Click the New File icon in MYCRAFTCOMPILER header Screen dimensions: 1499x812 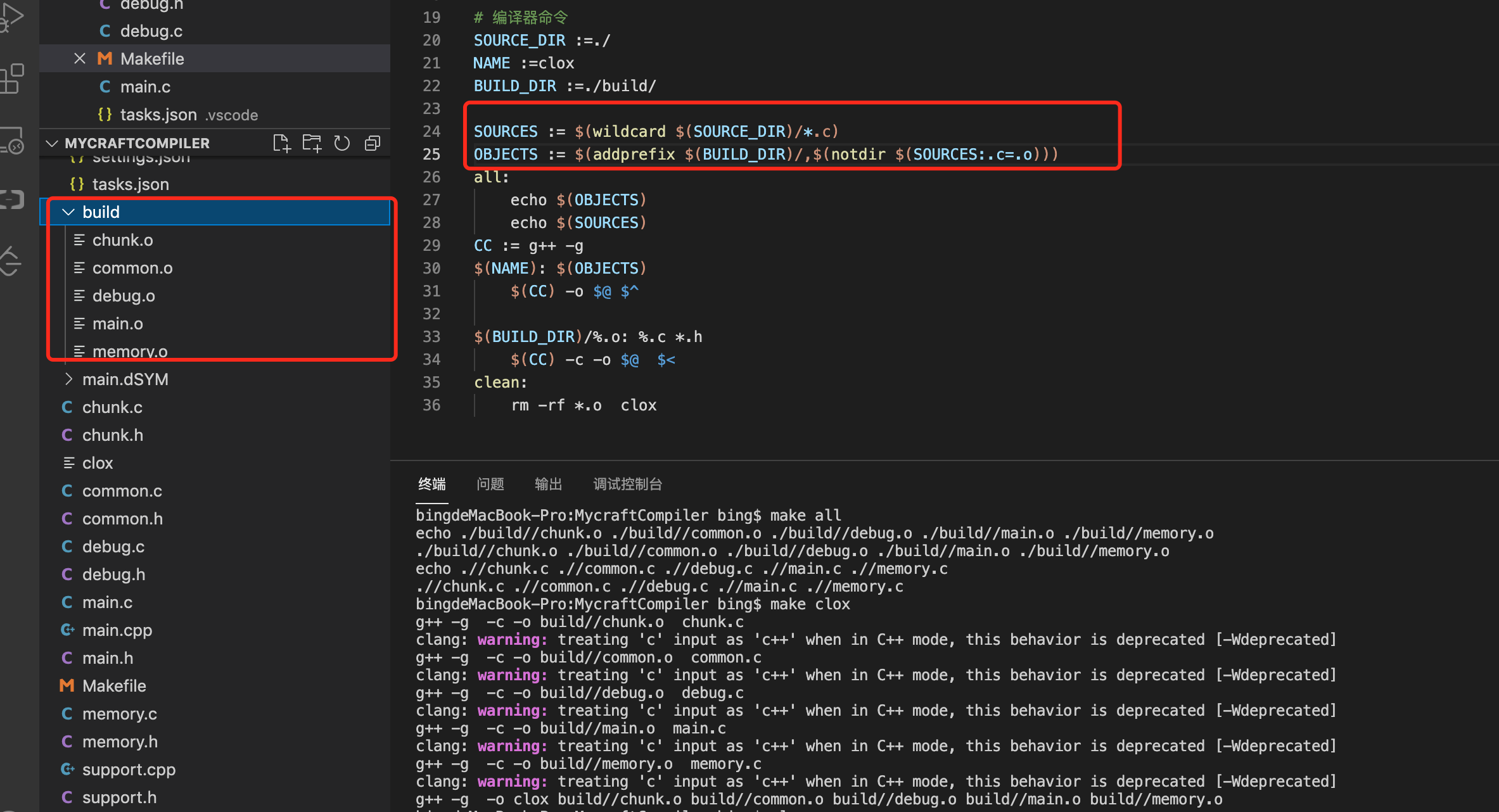(x=281, y=143)
